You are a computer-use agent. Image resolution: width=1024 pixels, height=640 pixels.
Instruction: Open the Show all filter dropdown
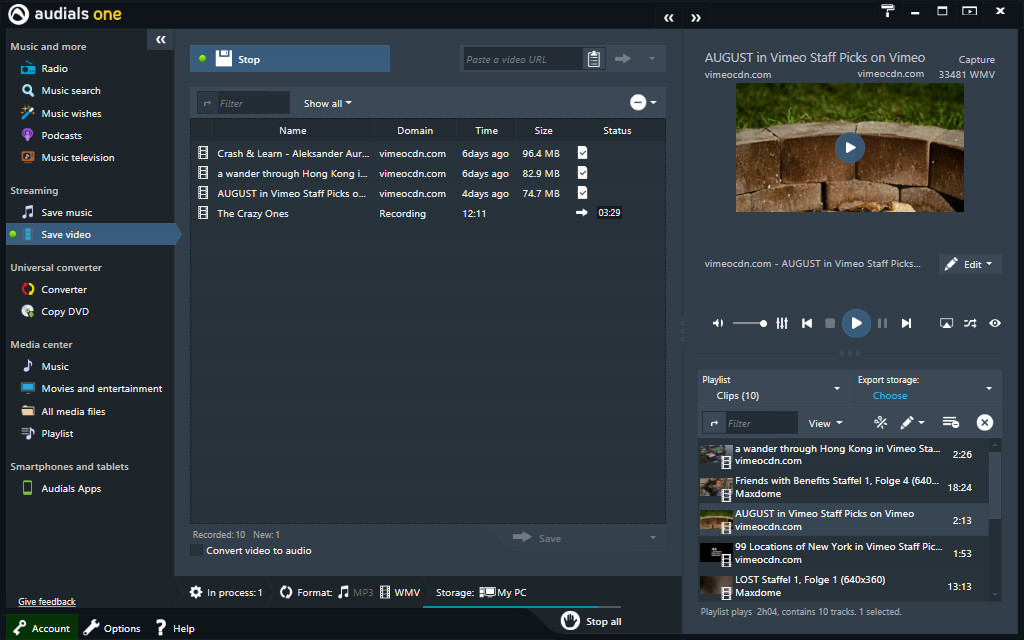pos(326,103)
